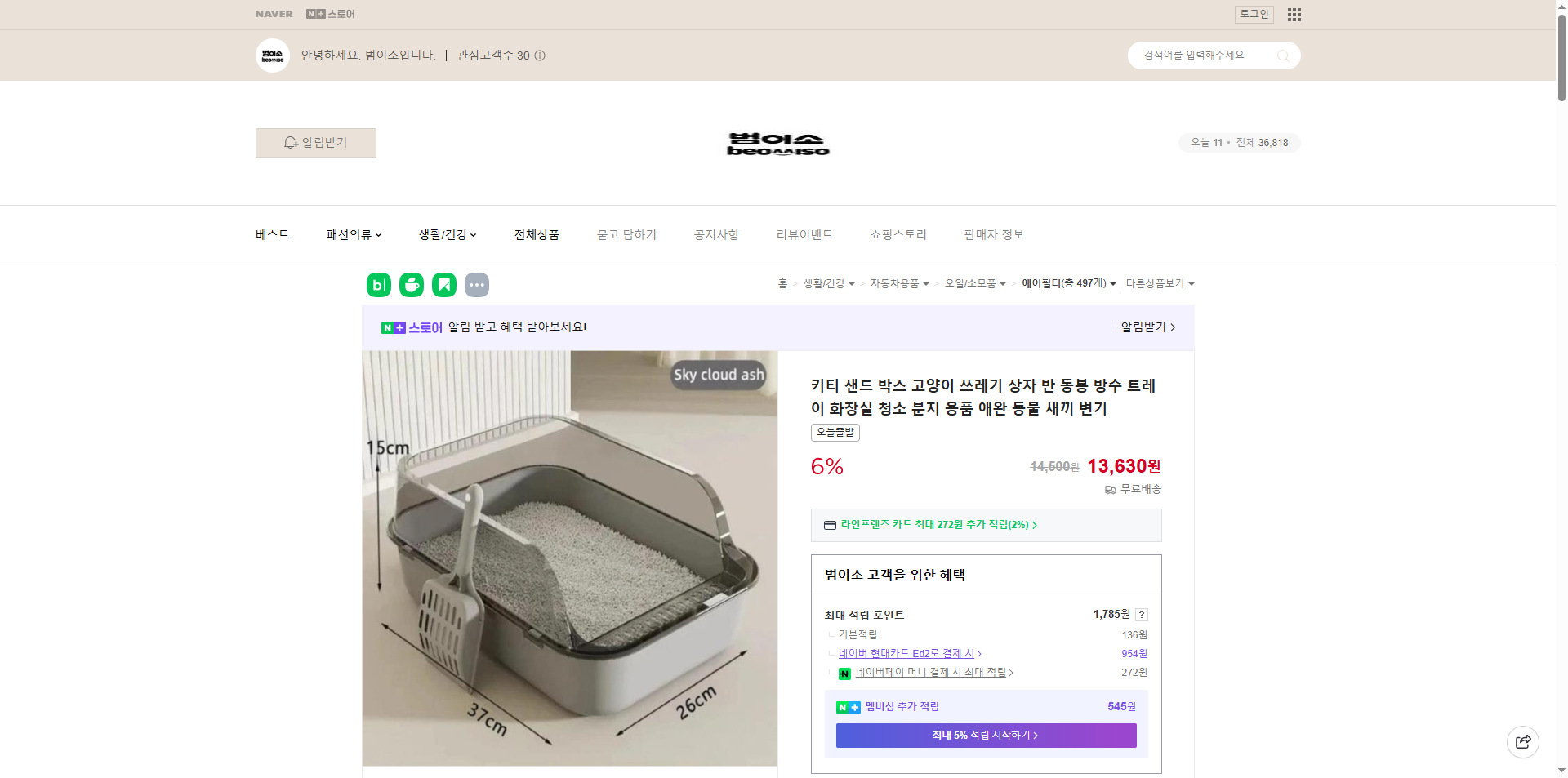
Task: Click the 알림받기 button near store logo
Action: [315, 142]
